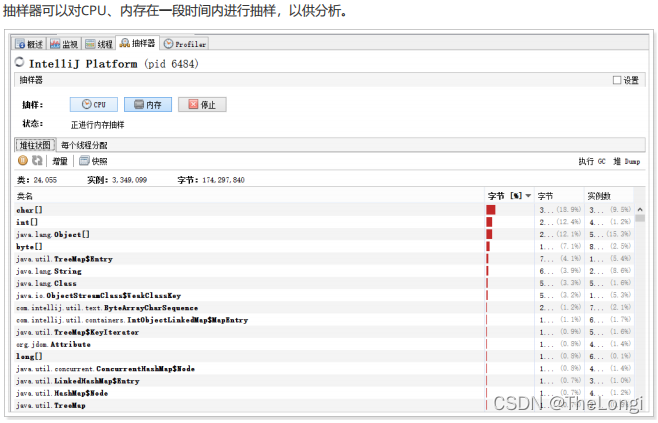
Task: Open the 监视 tab
Action: [64, 44]
